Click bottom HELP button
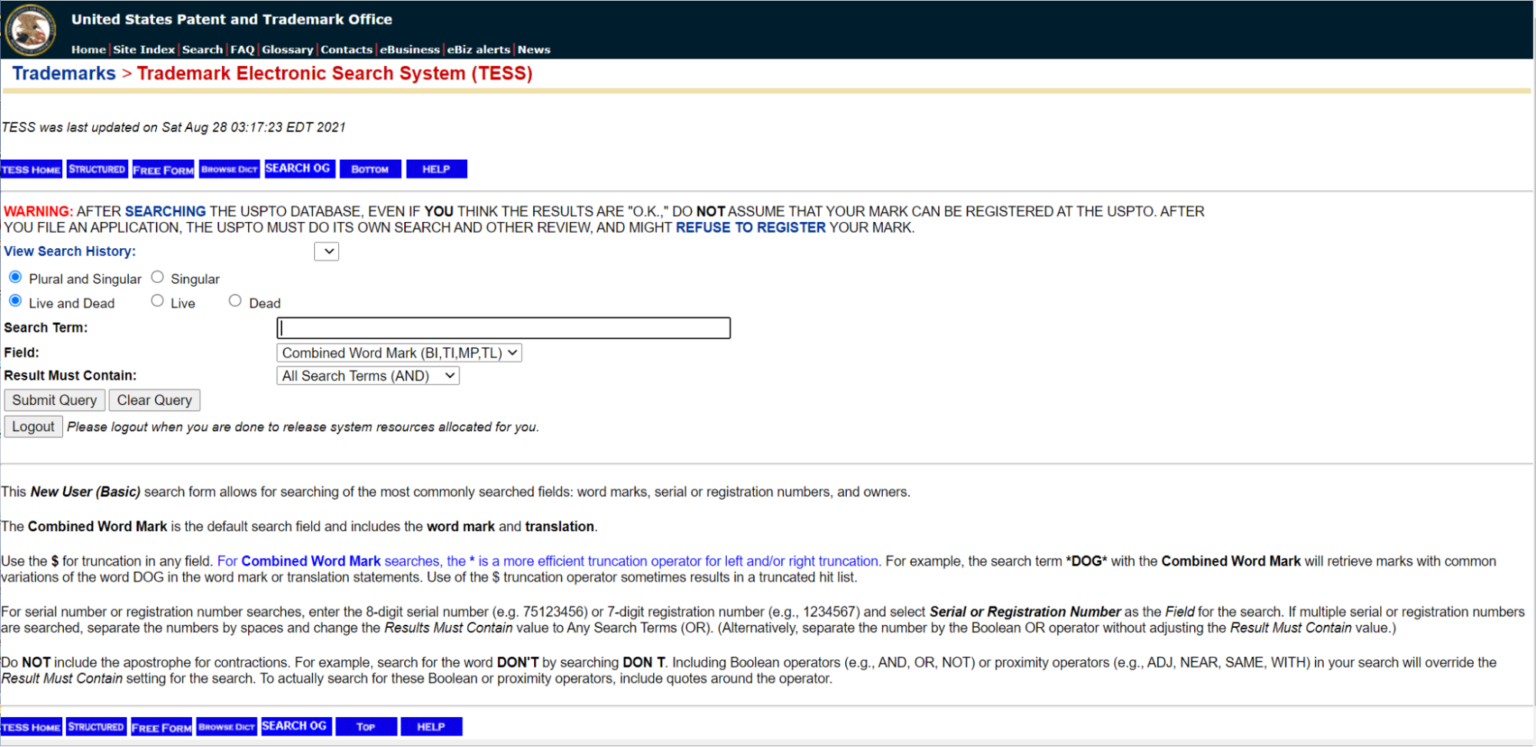Viewport: 1536px width, 747px height. (431, 727)
